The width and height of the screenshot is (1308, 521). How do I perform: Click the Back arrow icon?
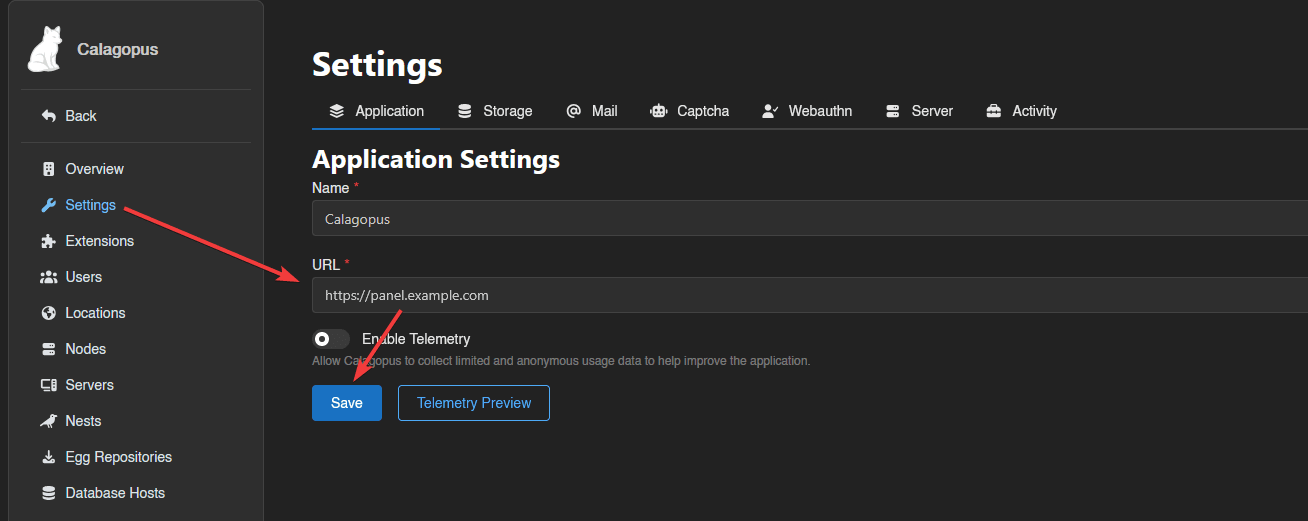pyautogui.click(x=48, y=116)
